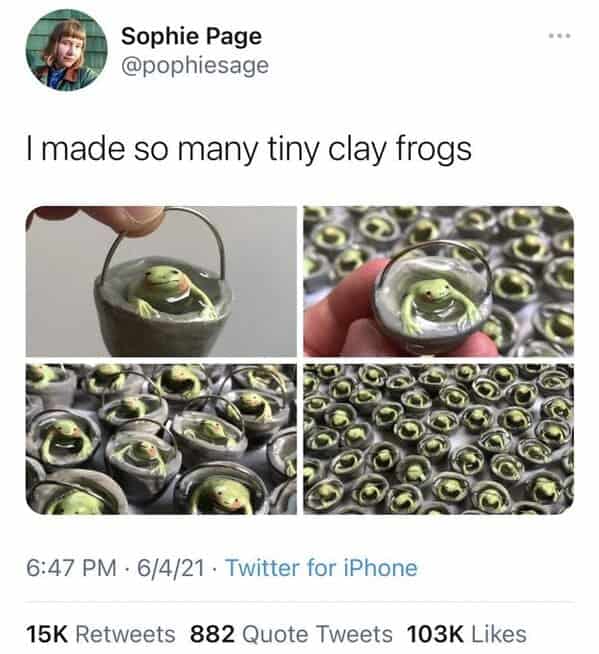Click the 6:47 PM timestamp
The image size is (599, 654).
pyautogui.click(x=71, y=568)
